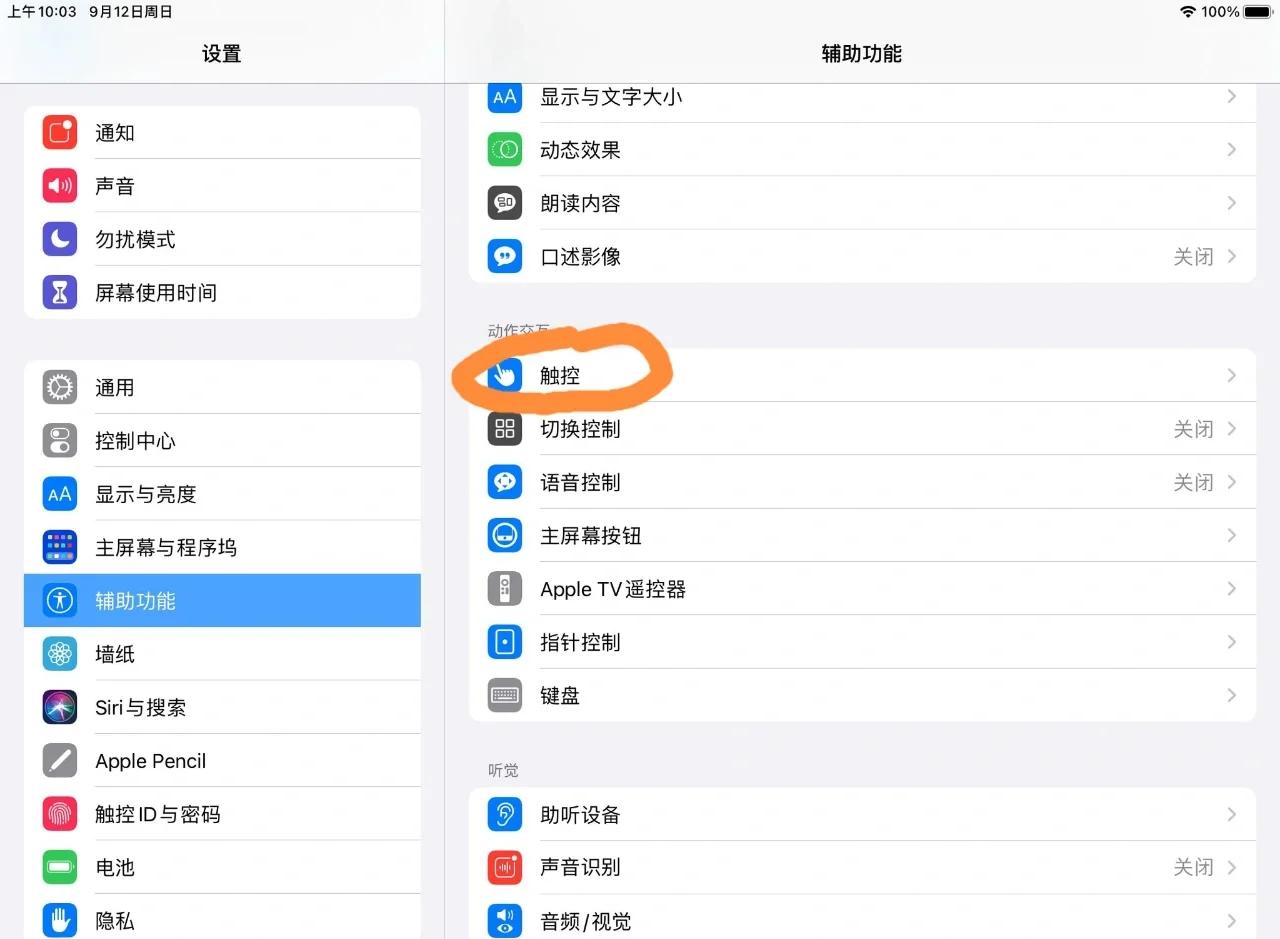Viewport: 1280px width, 939px height.
Task: Open 通用 in the settings sidebar
Action: (x=115, y=387)
